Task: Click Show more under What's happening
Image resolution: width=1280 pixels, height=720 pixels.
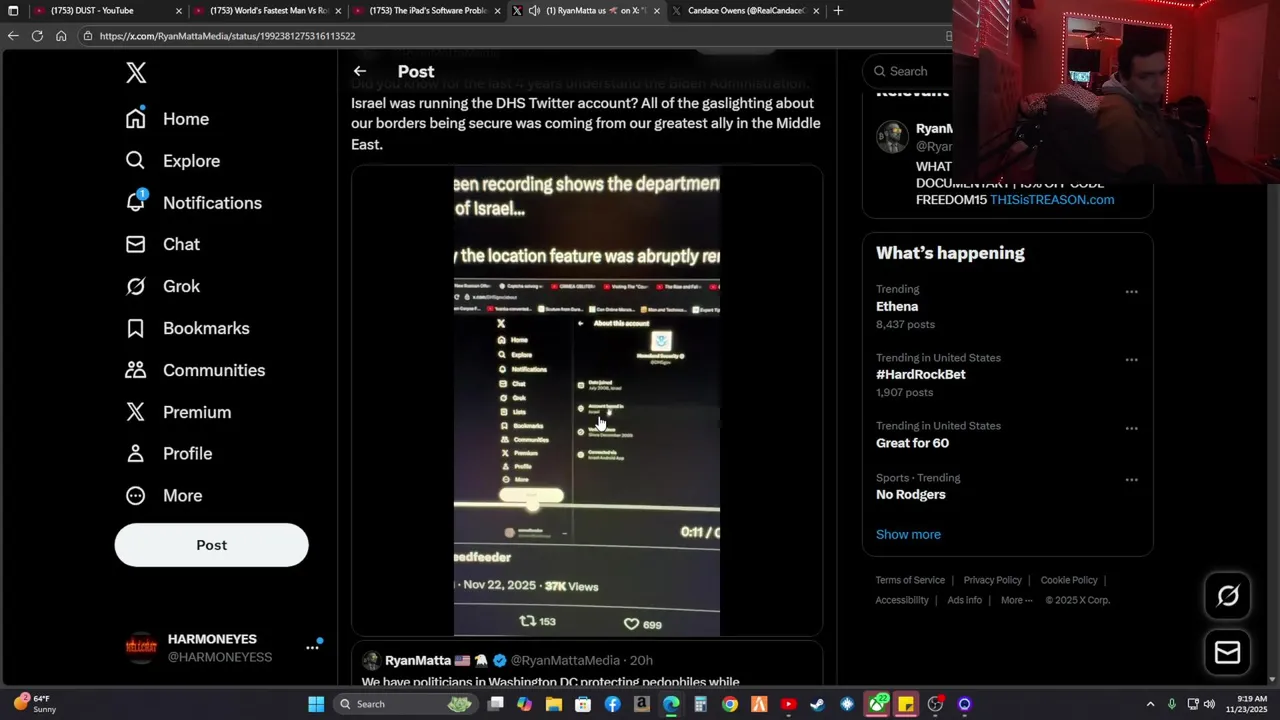Action: coord(908,534)
